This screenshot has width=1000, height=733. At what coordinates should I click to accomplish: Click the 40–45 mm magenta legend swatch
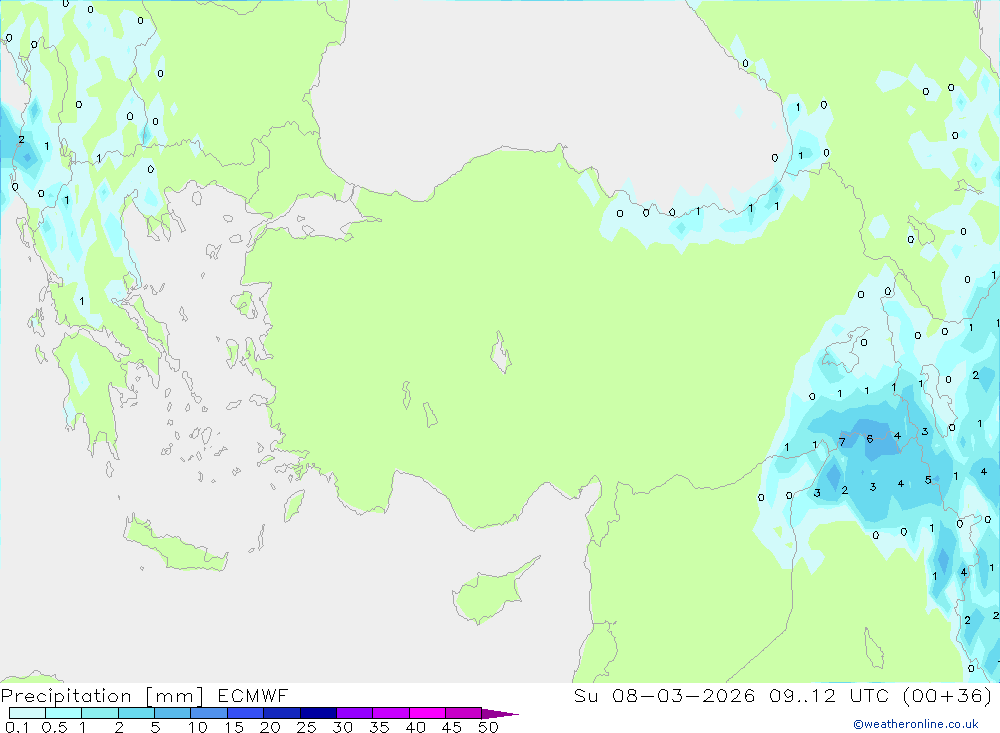[x=427, y=713]
